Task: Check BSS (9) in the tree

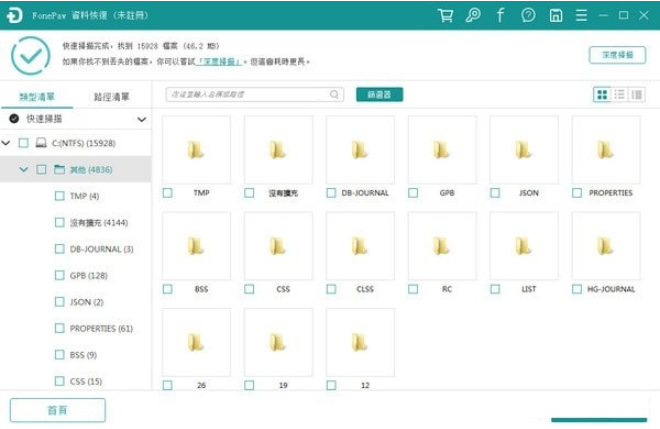Action: coord(60,355)
